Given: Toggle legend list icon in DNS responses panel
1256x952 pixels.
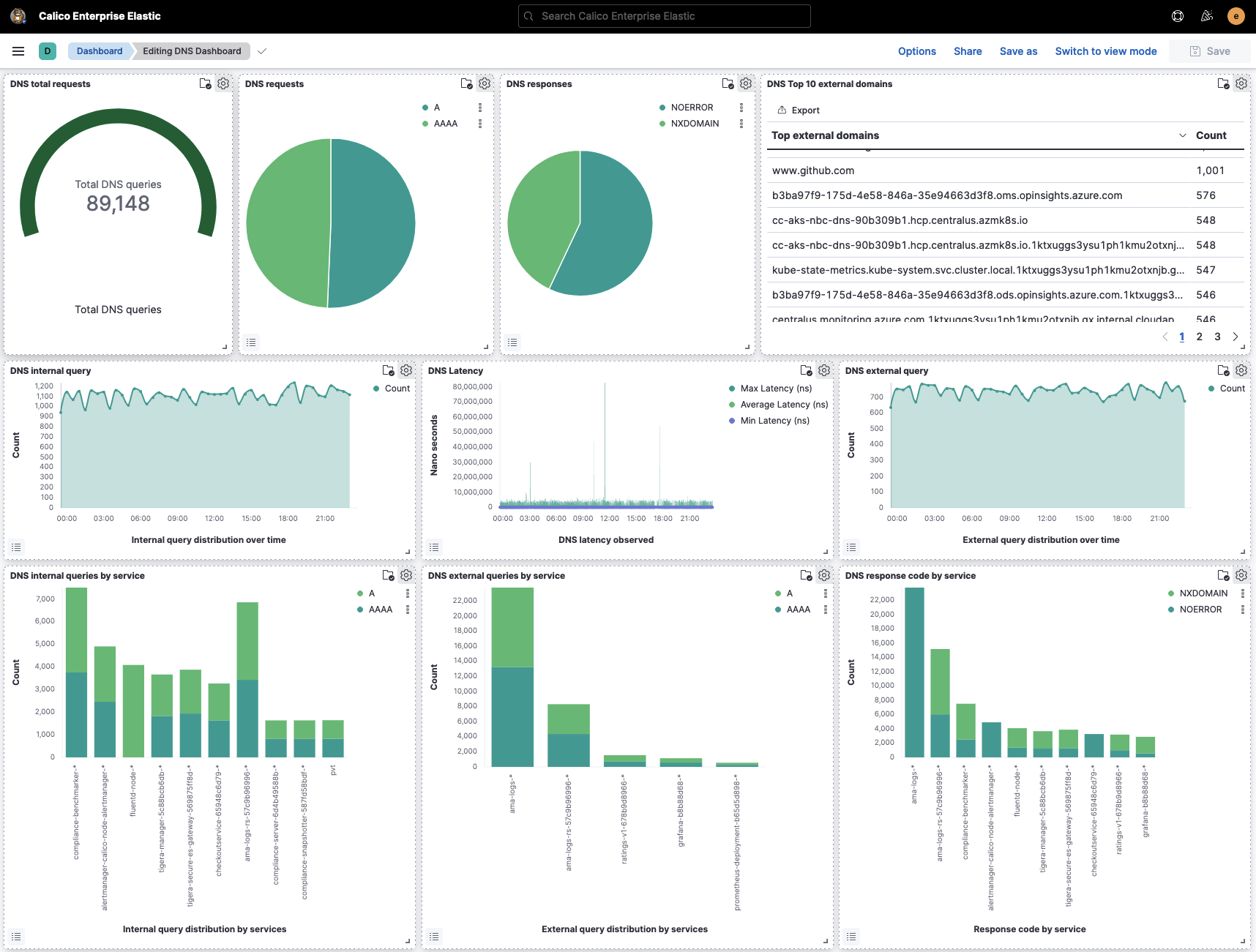Looking at the screenshot, I should pyautogui.click(x=512, y=342).
